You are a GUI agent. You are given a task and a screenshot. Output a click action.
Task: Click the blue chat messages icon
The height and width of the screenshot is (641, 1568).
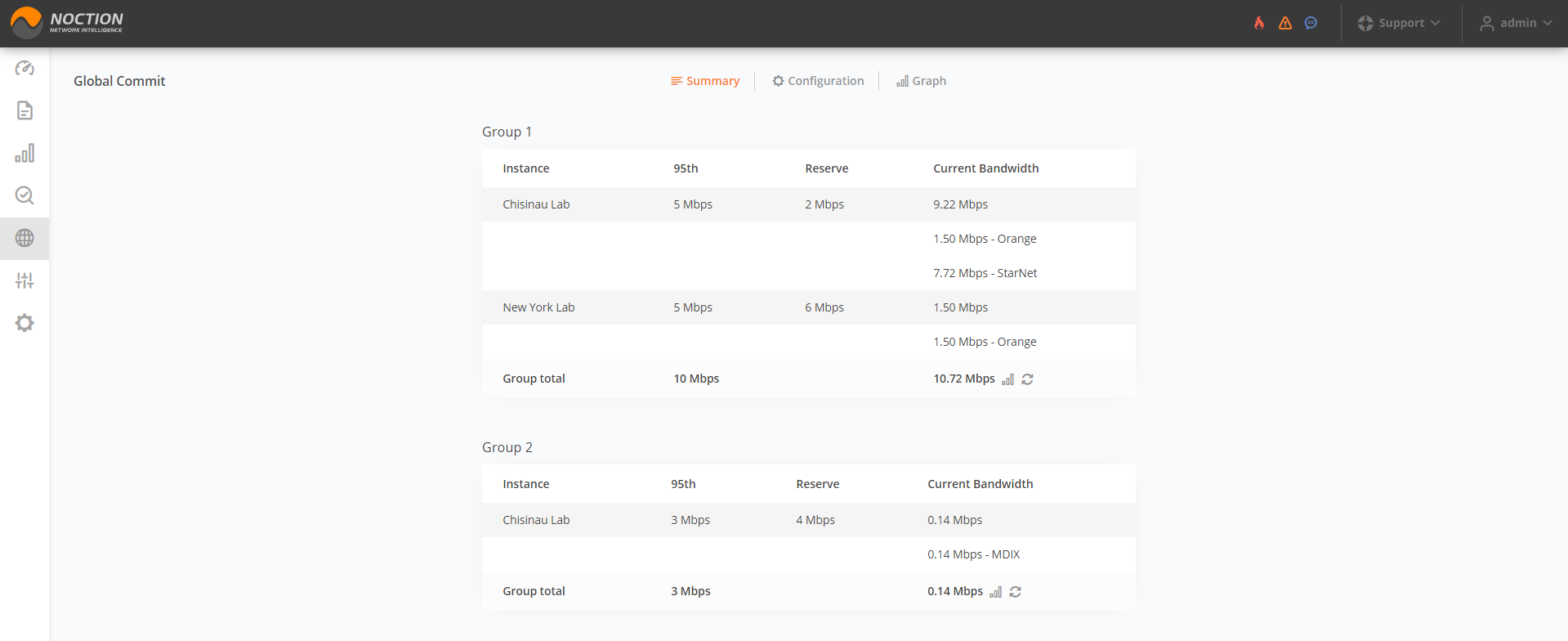[x=1311, y=23]
